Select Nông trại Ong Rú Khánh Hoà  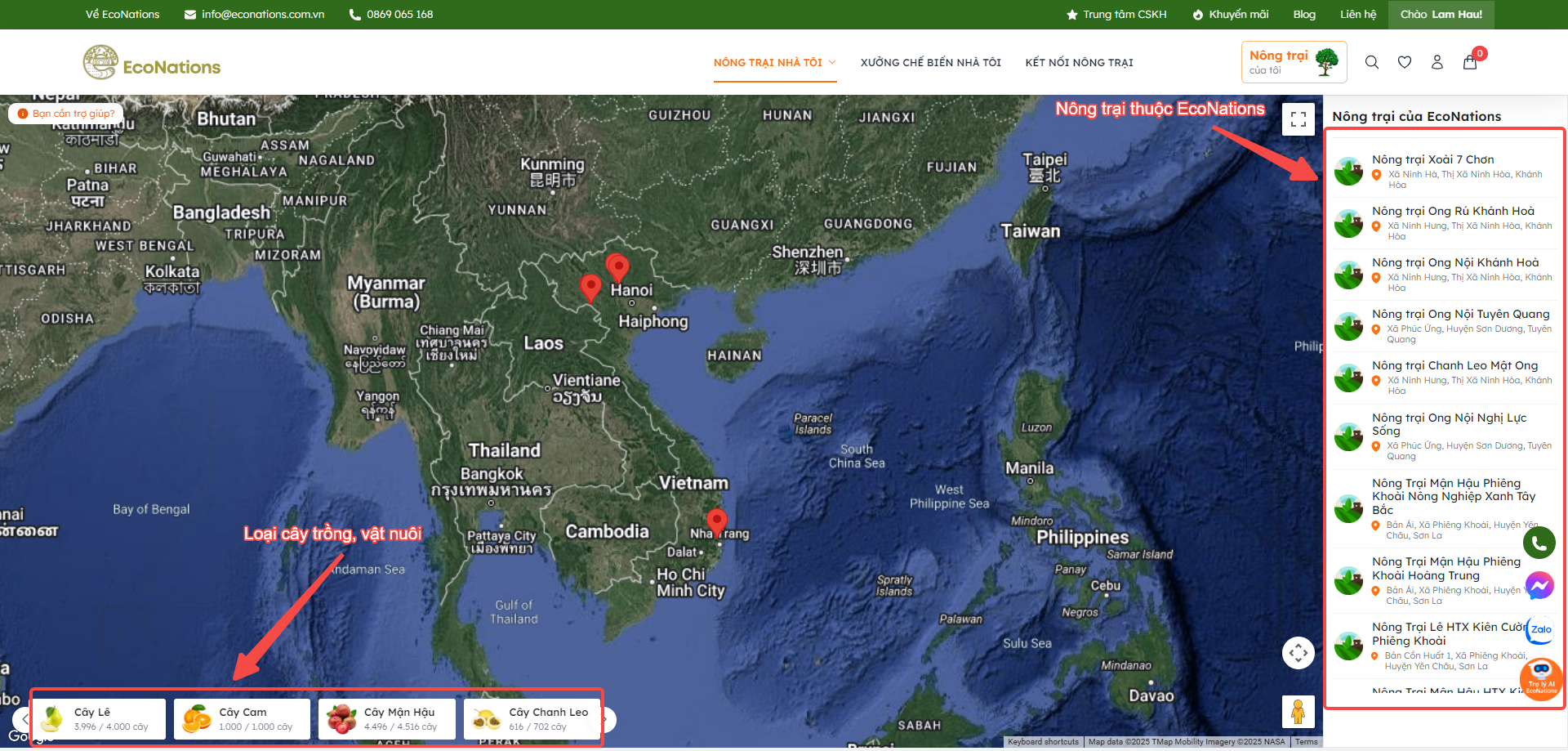coord(1447,223)
